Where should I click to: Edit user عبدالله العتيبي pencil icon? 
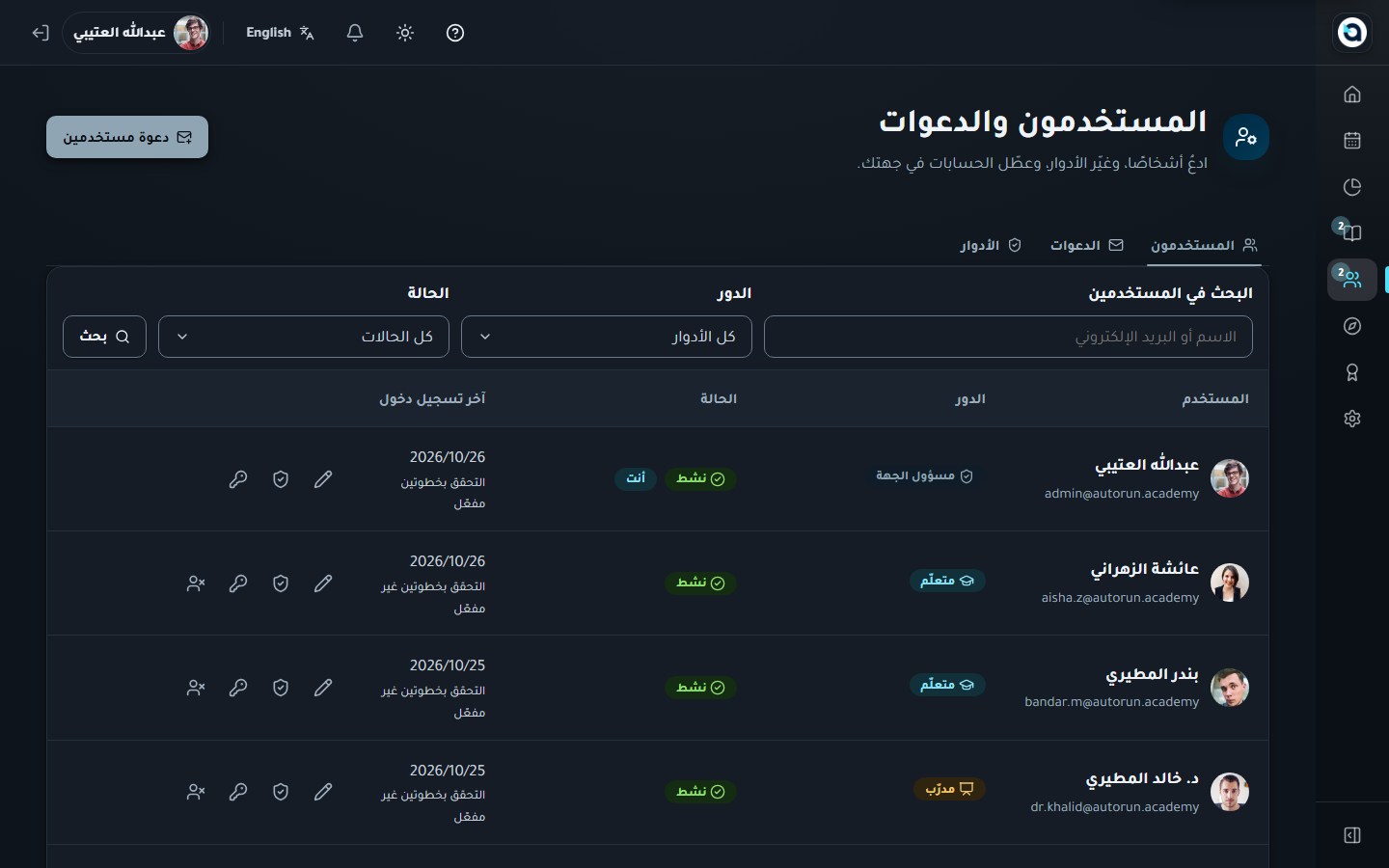pyautogui.click(x=323, y=479)
